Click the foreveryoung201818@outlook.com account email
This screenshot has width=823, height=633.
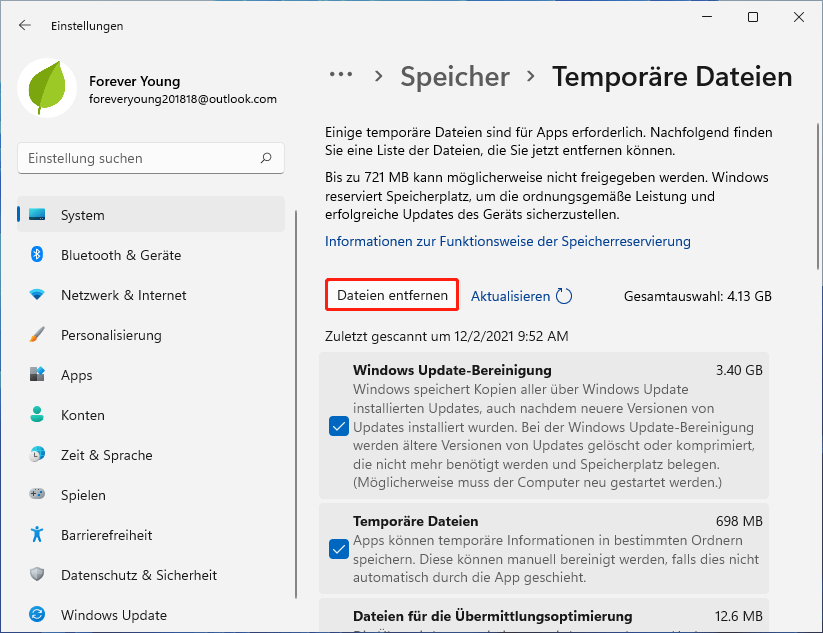[183, 99]
